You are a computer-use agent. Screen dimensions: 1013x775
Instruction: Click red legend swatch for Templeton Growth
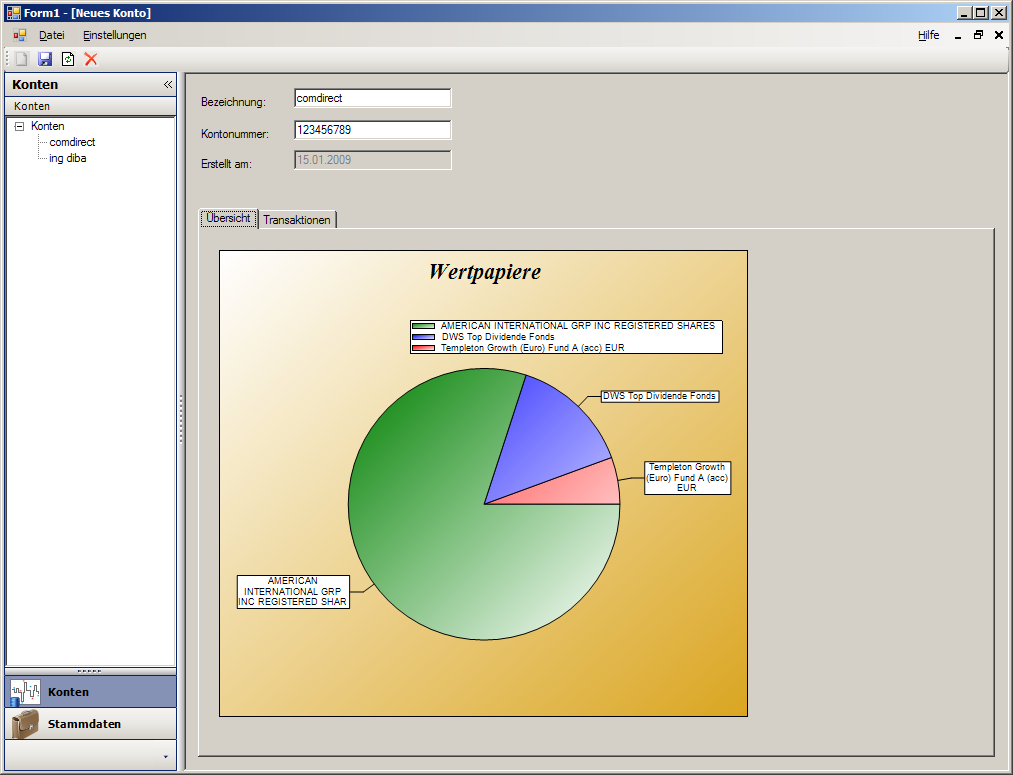coord(424,348)
